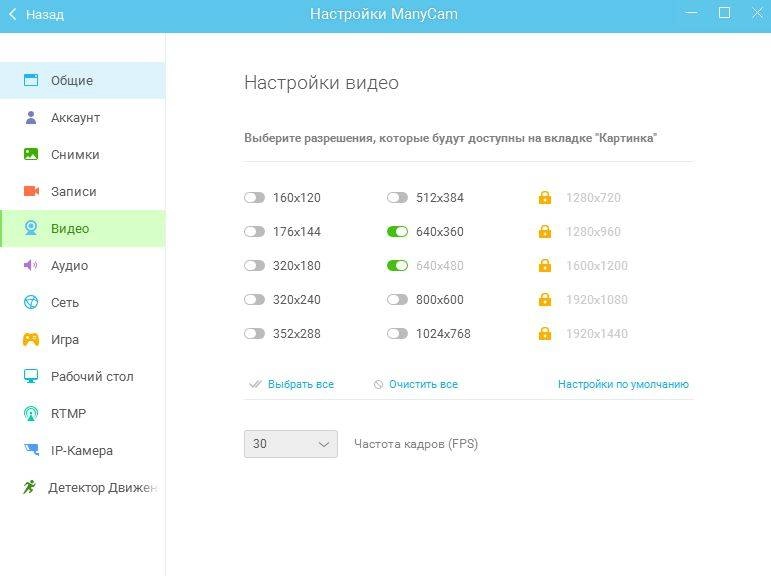Click the back arrow icon in title bar
Screen dimensions: 771x576
click(13, 15)
